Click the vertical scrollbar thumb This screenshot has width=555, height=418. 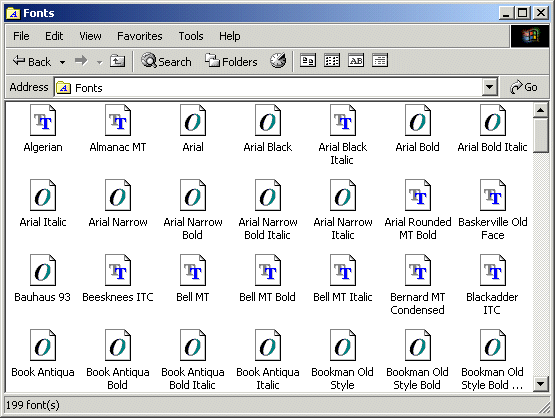[540, 136]
